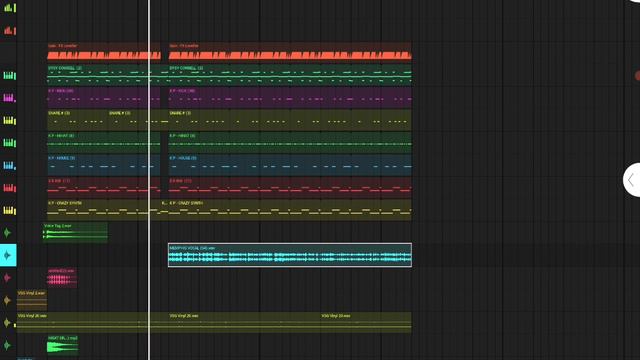Select the long second red bass clip
640x360 pixels.
pyautogui.click(x=290, y=188)
